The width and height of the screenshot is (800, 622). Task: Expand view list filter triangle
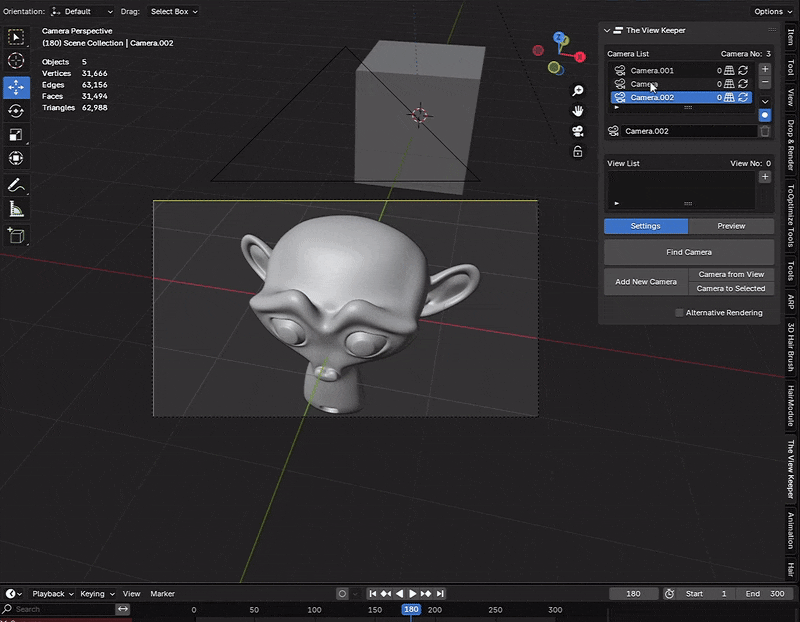[617, 203]
